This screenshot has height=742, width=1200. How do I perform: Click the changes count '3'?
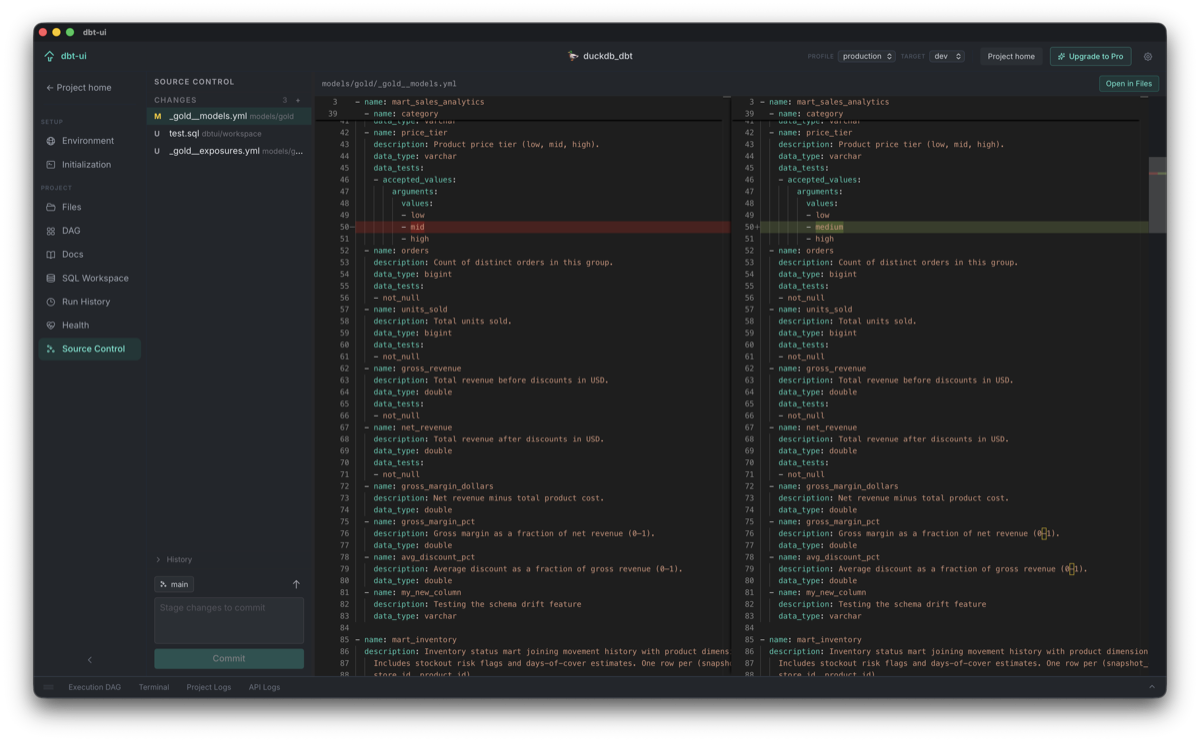(x=284, y=100)
